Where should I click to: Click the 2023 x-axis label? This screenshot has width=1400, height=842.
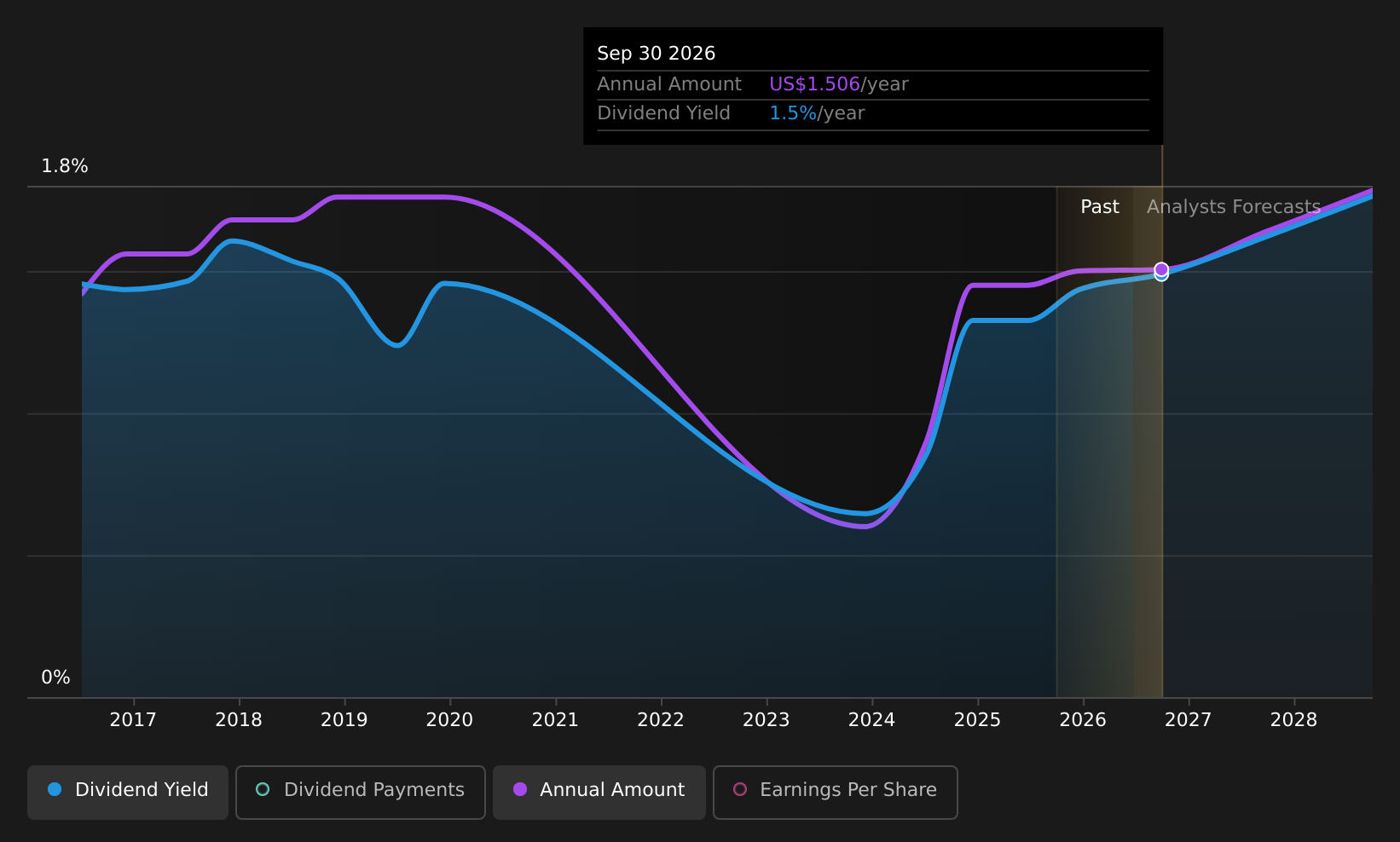coord(767,720)
